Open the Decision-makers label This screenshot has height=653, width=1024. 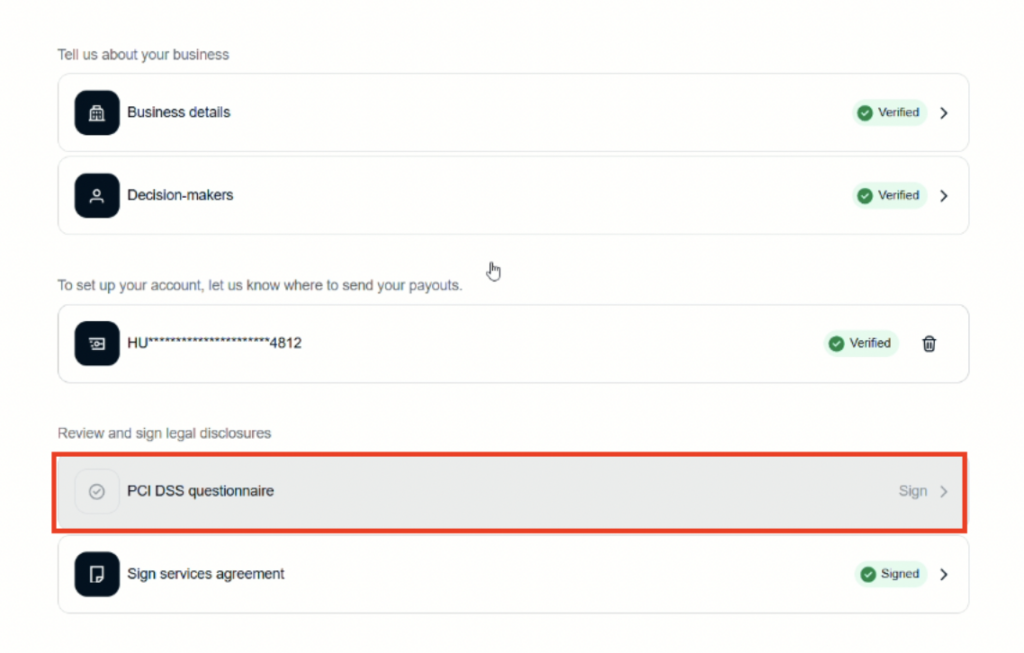180,196
